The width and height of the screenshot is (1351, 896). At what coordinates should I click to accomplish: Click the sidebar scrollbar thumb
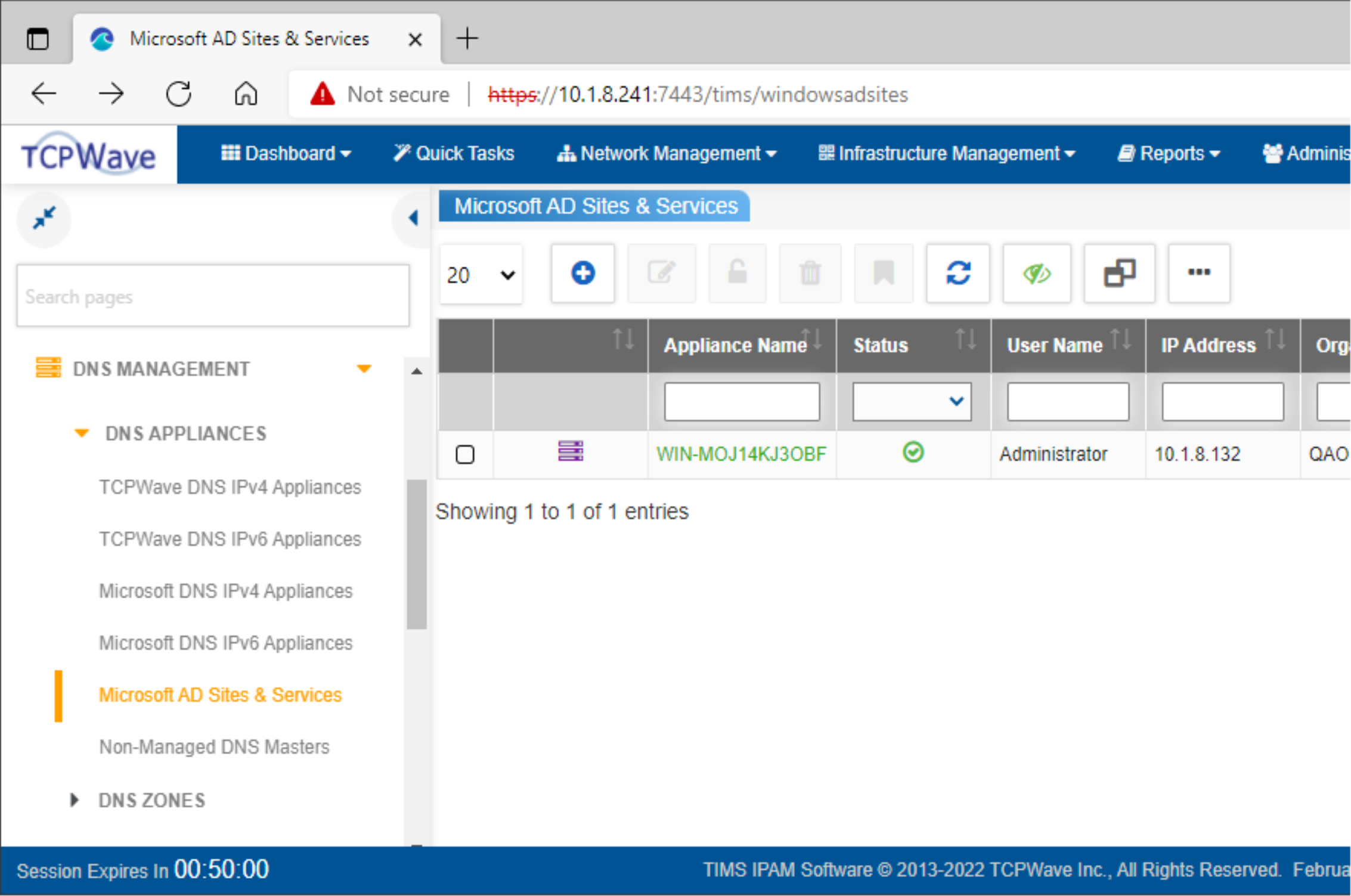coord(417,554)
